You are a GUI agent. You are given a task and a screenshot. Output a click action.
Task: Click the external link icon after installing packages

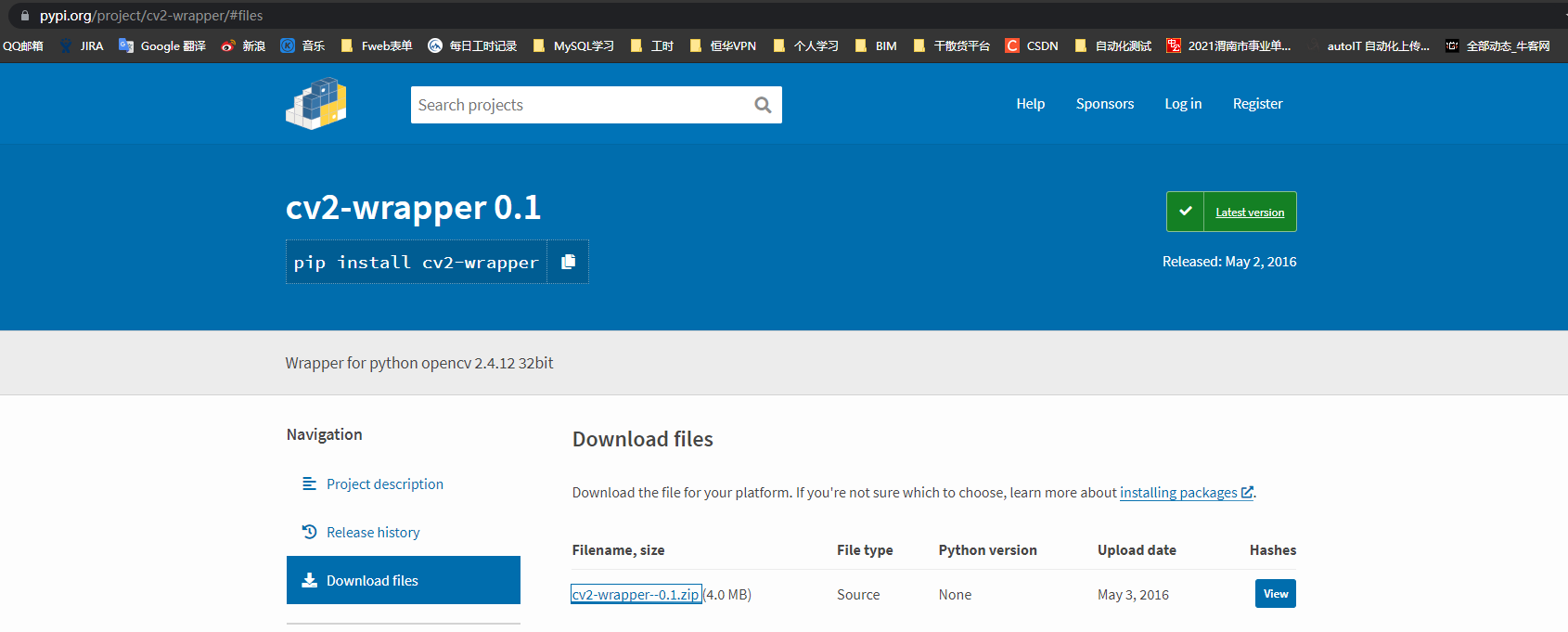coord(1247,493)
